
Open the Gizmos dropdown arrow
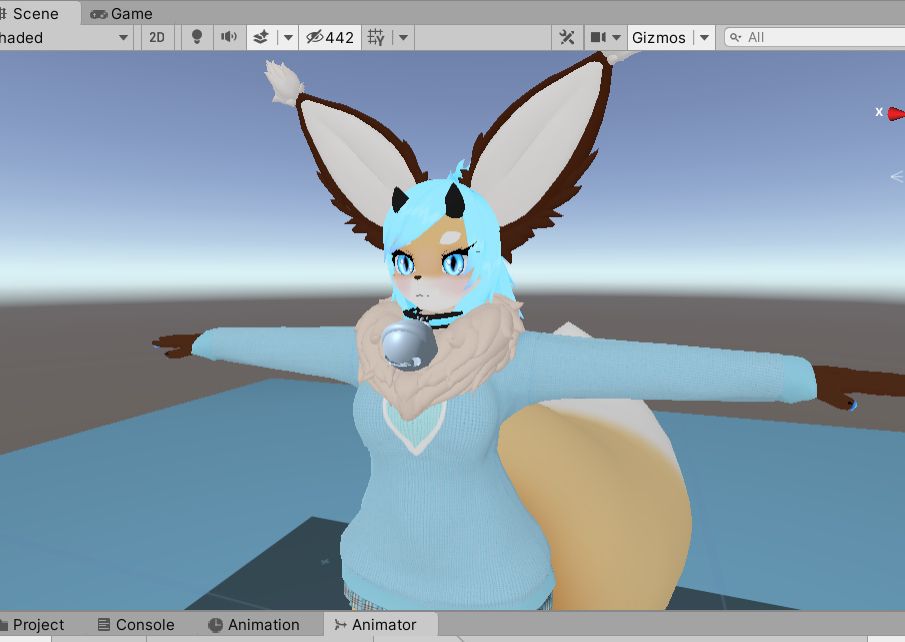704,38
